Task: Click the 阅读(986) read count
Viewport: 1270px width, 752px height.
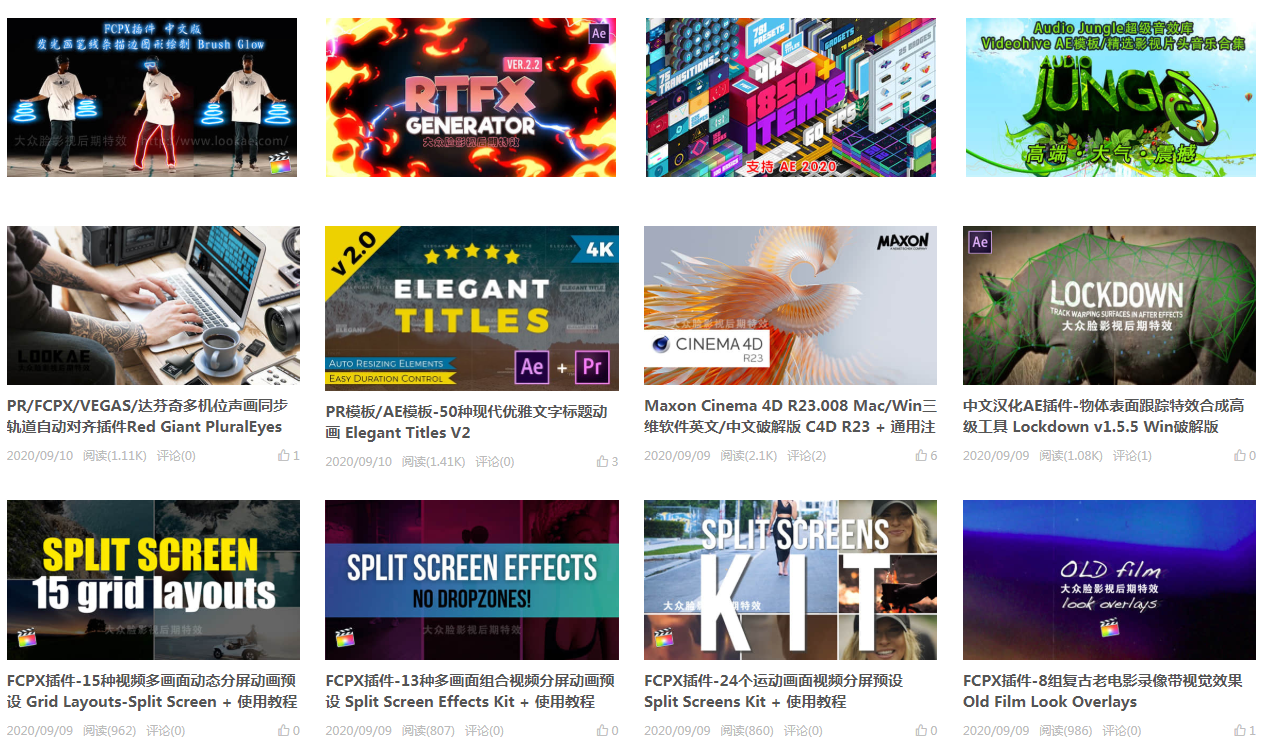Action: (1066, 731)
